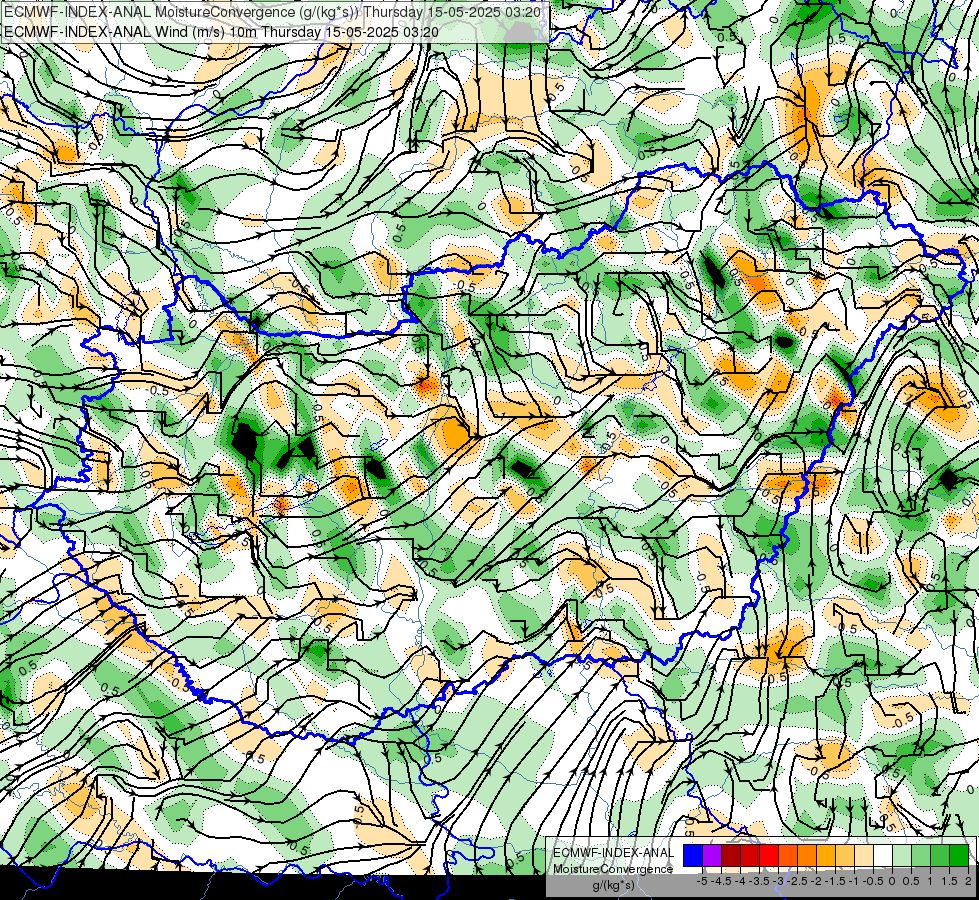Pick the red-orange swatch between -3 and -2.5
The height and width of the screenshot is (900, 979).
coord(788,855)
